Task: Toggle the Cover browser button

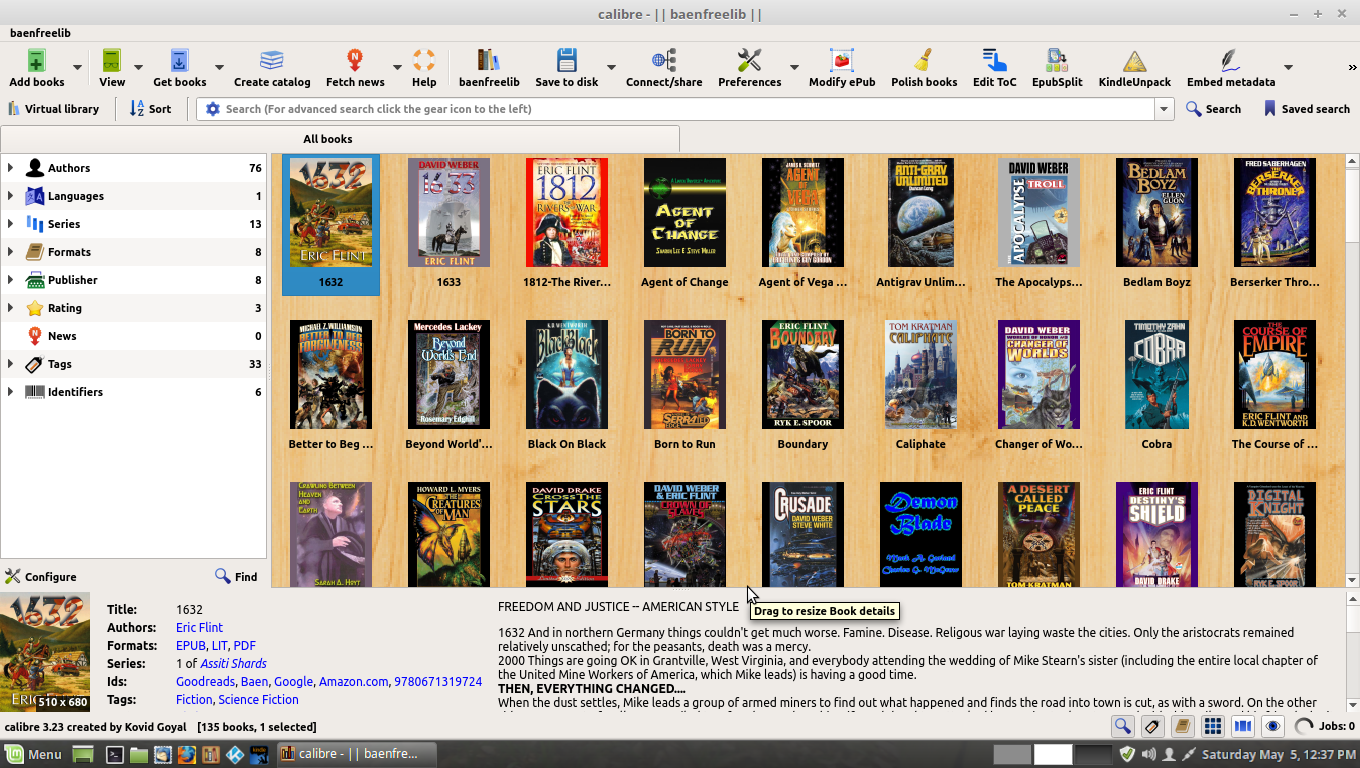Action: point(1243,727)
